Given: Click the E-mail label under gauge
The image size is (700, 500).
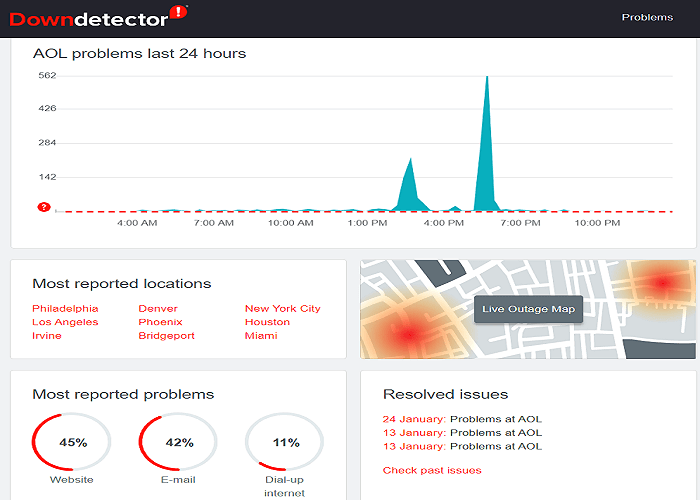Looking at the screenshot, I should (178, 480).
